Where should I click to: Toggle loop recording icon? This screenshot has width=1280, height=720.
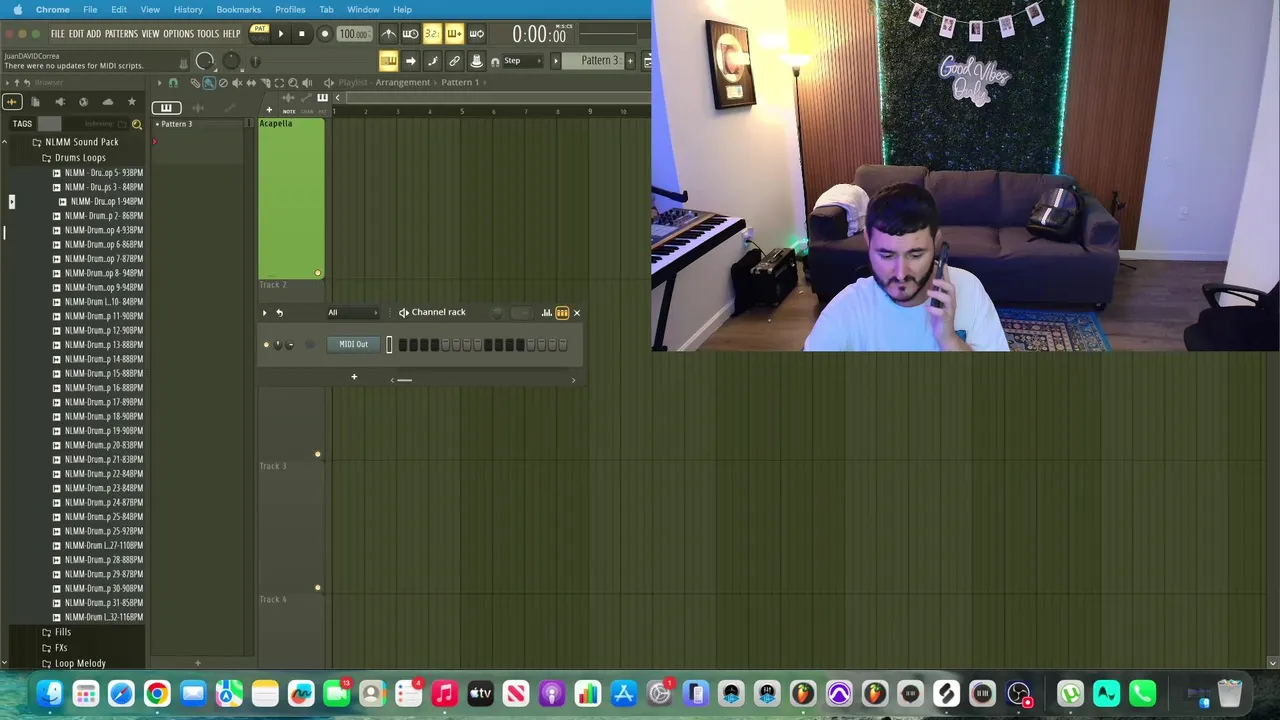click(x=477, y=34)
